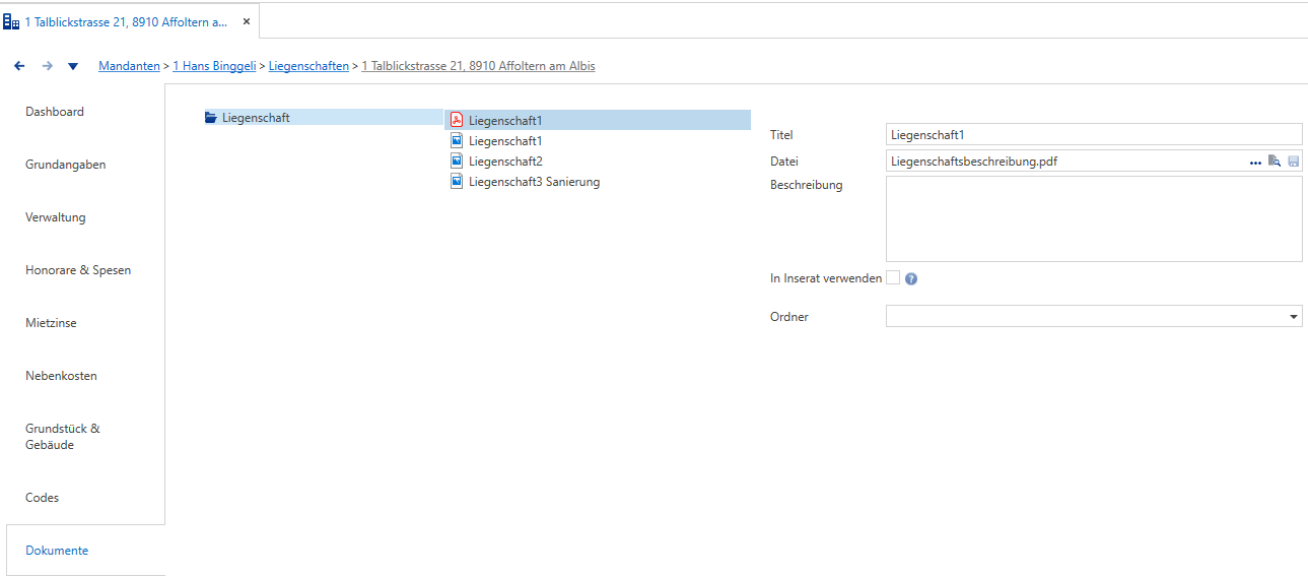Screen dimensions: 1308x576
Task: Go forward with the right arrow
Action: click(46, 66)
